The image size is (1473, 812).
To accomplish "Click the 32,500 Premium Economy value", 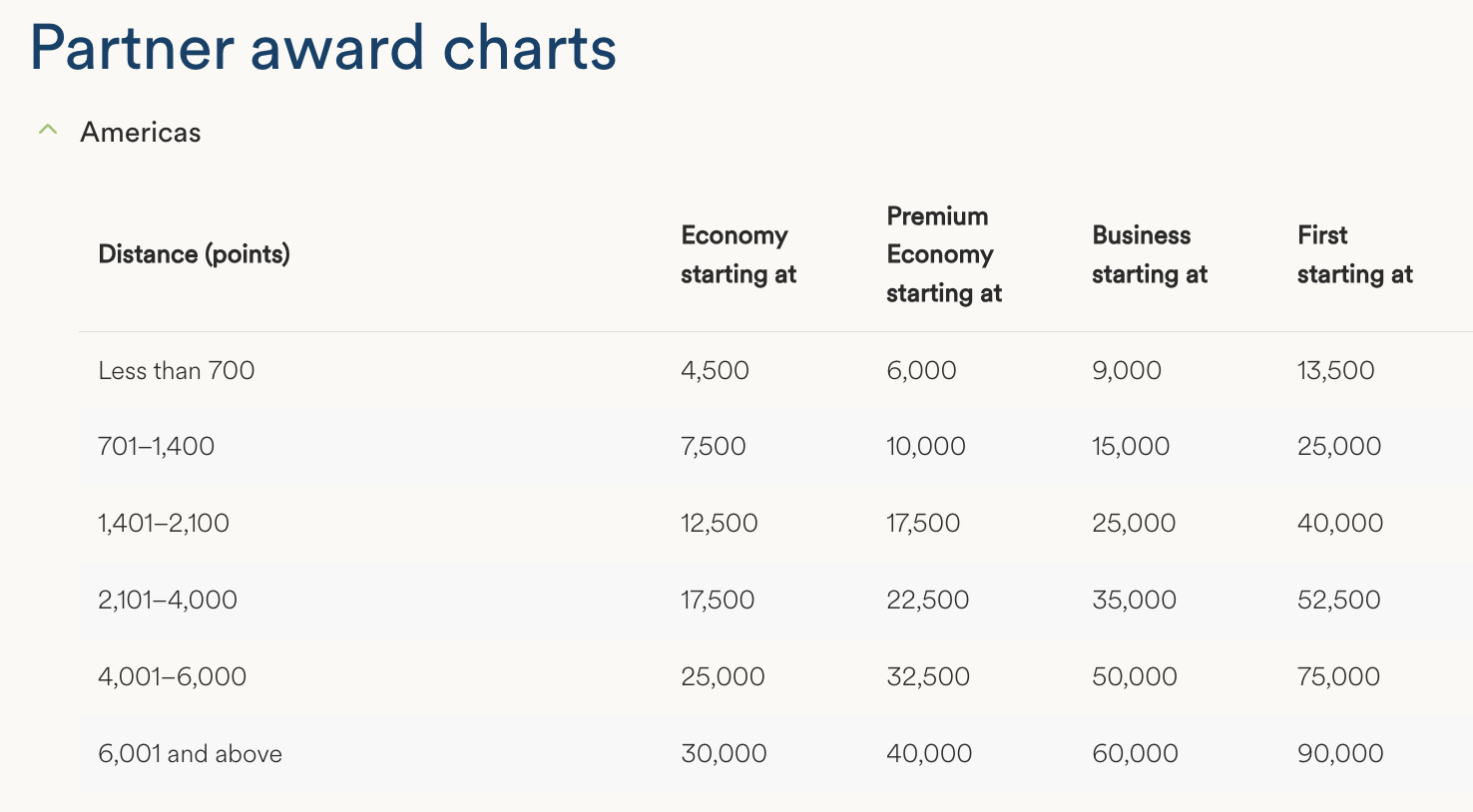I will point(927,676).
